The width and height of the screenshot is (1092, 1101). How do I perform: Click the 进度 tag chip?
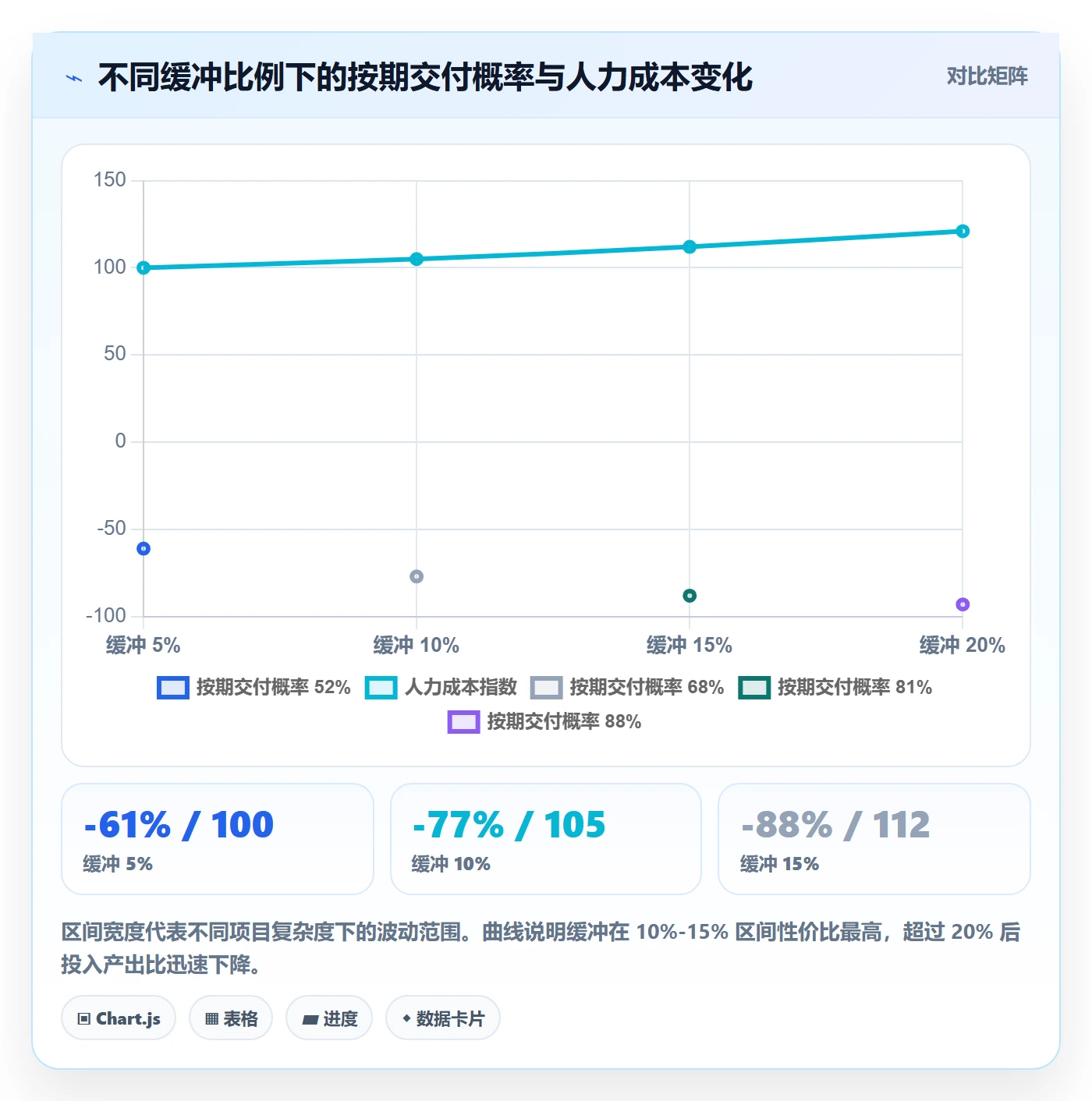click(329, 1018)
